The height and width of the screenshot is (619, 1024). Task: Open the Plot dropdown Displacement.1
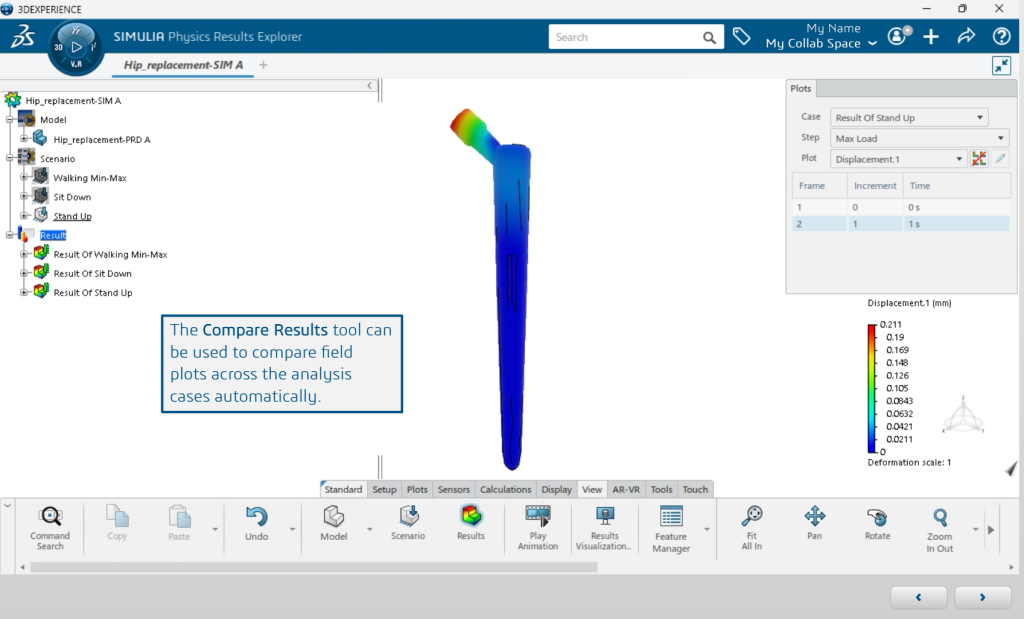point(899,159)
